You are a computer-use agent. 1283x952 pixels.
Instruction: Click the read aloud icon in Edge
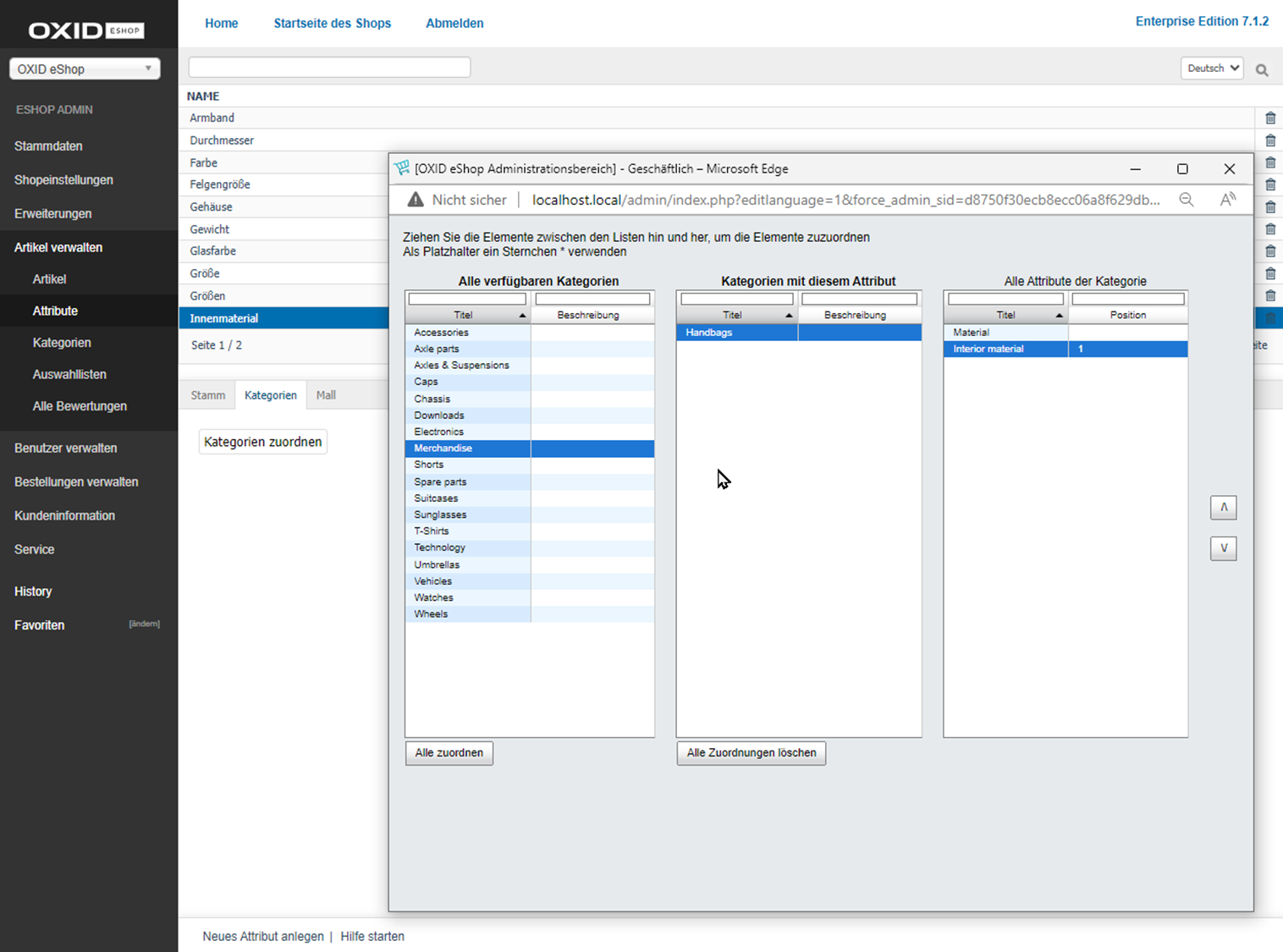pos(1227,200)
